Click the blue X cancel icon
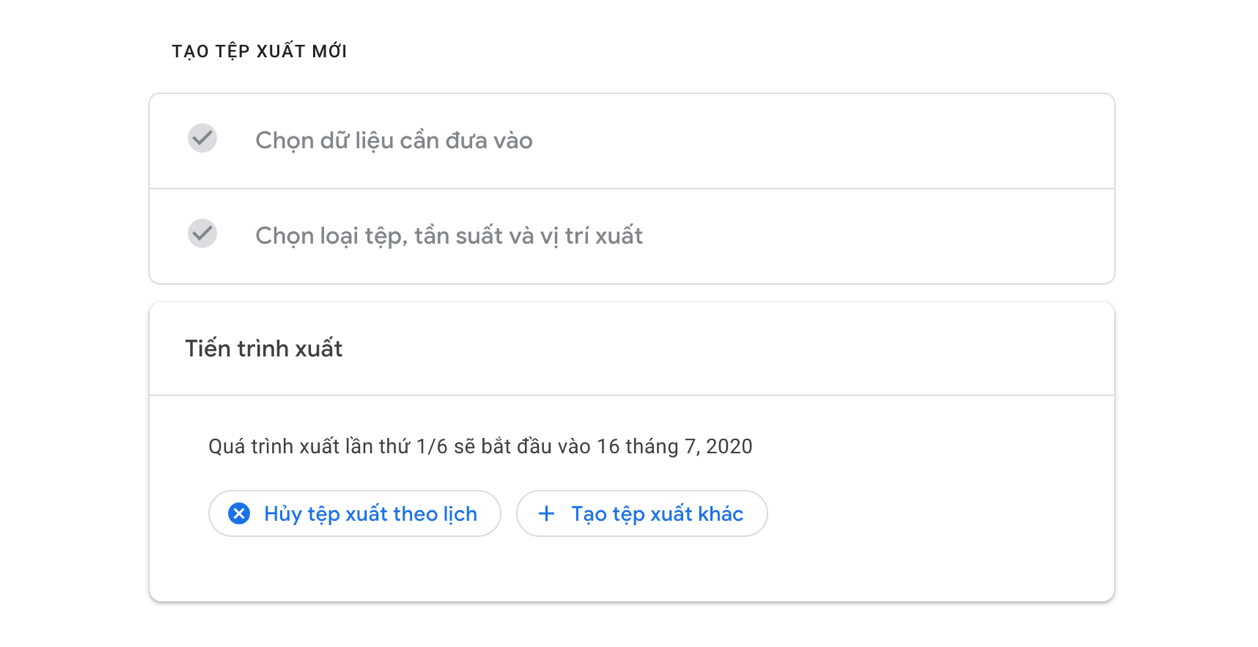 point(238,513)
